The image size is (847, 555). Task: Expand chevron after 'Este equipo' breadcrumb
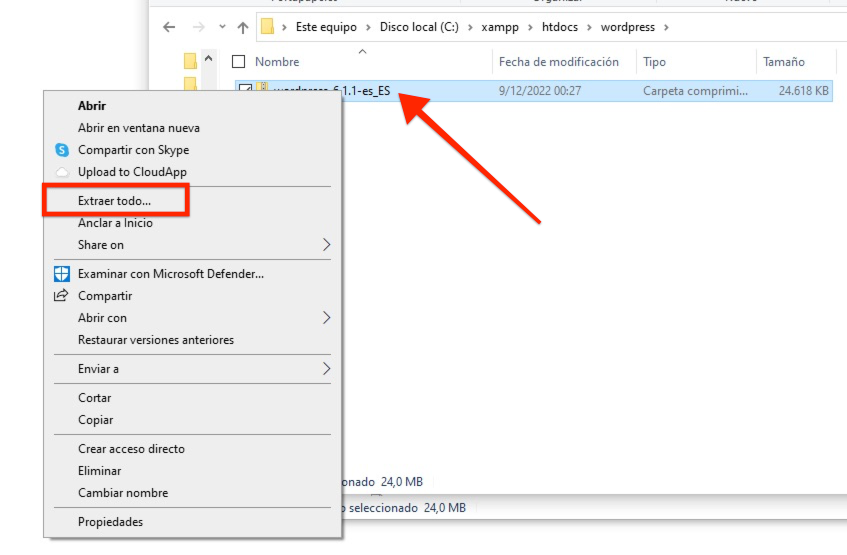coord(368,27)
